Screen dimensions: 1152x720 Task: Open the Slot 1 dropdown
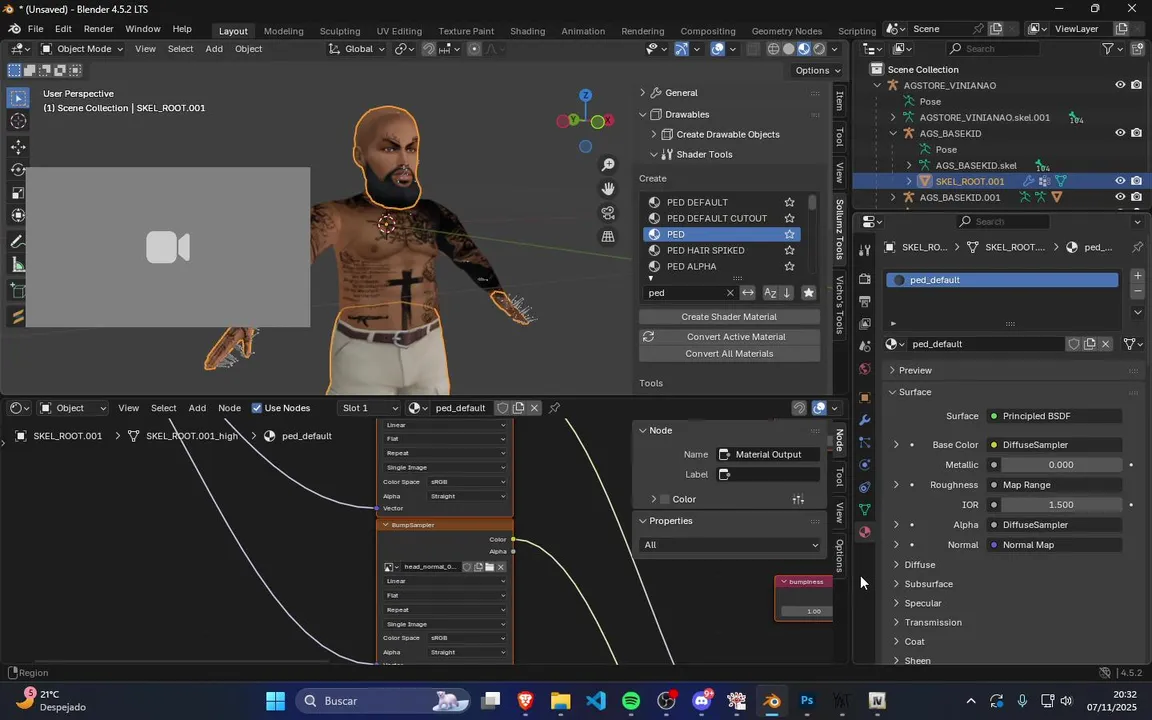369,408
